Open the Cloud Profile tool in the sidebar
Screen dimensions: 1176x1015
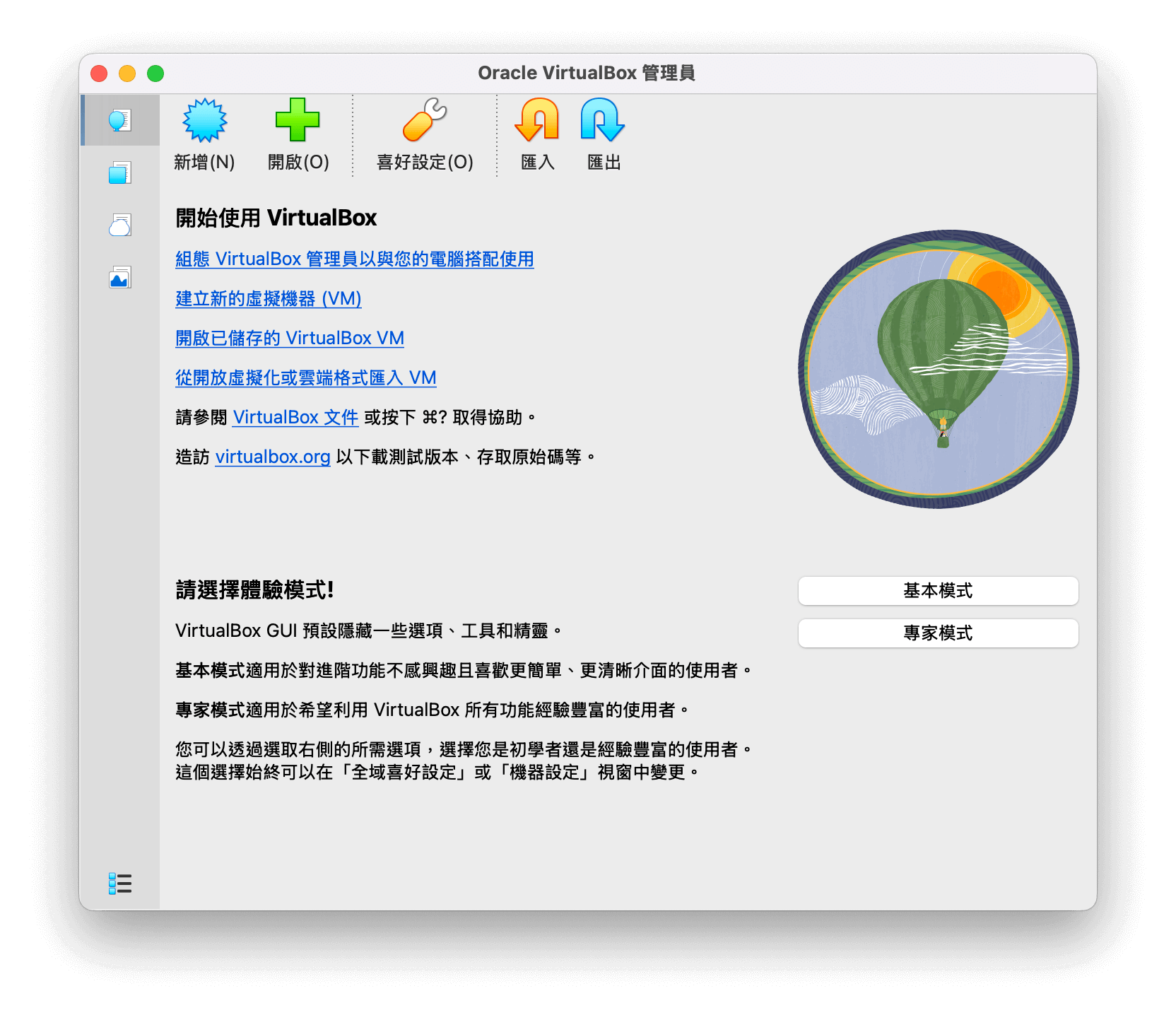120,225
